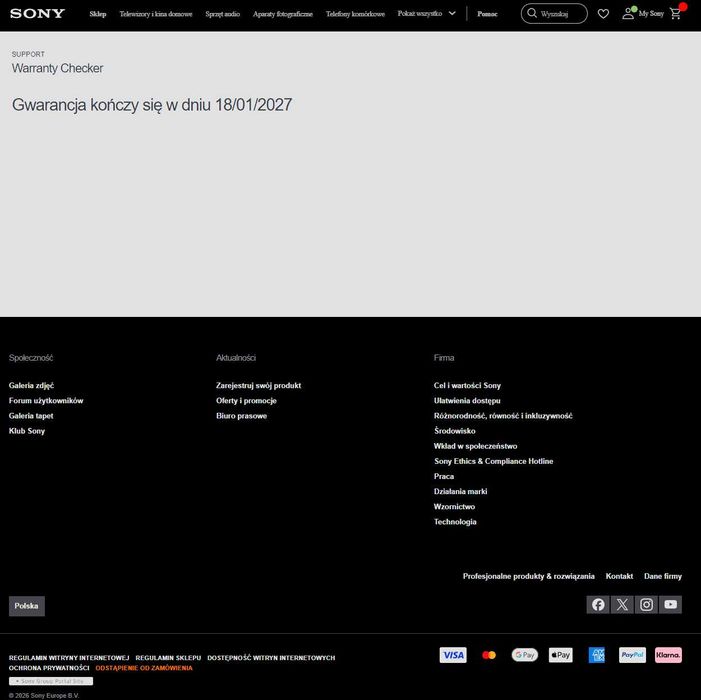This screenshot has height=700, width=701.
Task: Open Sony X (Twitter) icon
Action: click(x=622, y=604)
